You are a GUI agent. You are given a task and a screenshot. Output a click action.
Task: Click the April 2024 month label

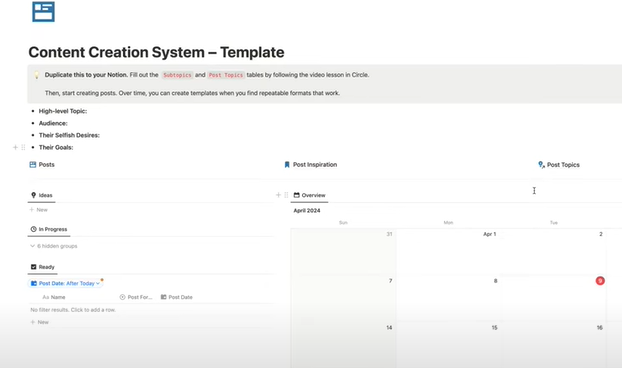307,211
